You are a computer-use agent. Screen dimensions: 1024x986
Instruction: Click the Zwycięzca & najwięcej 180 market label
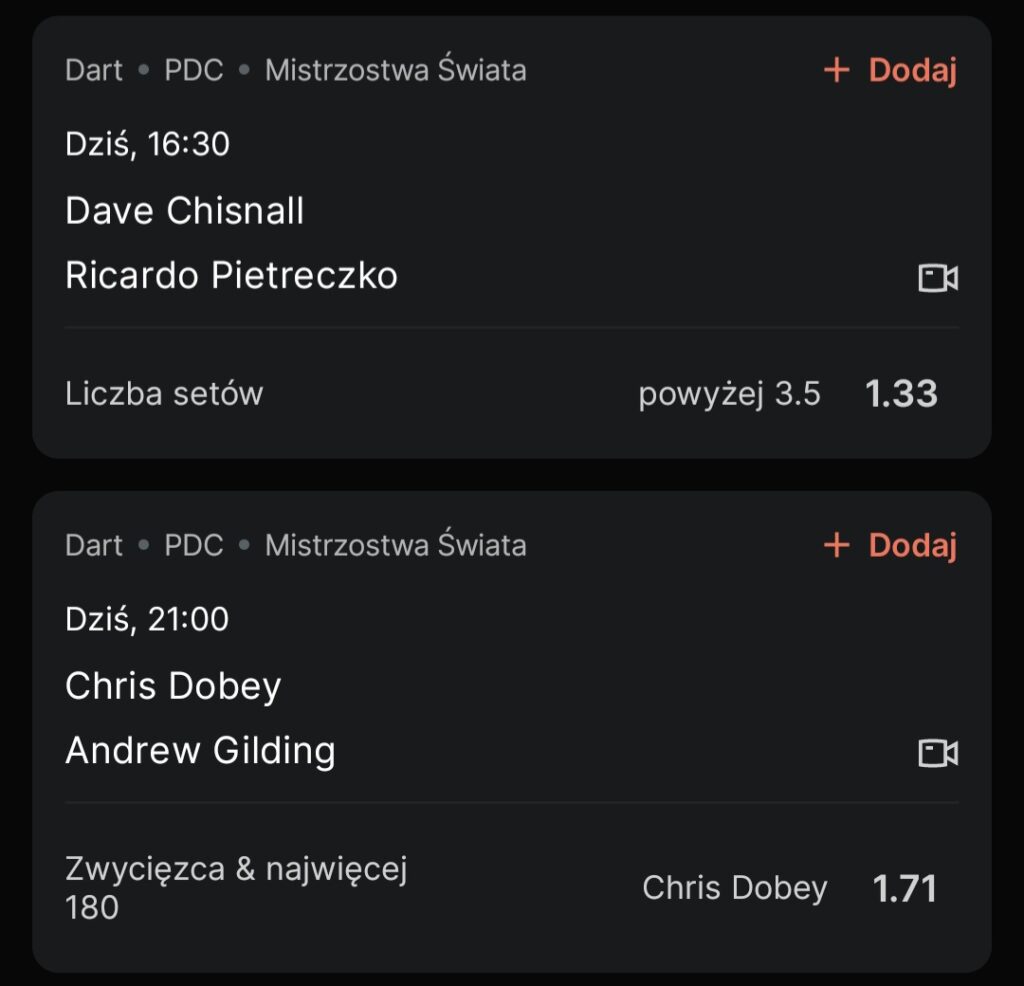pos(235,888)
